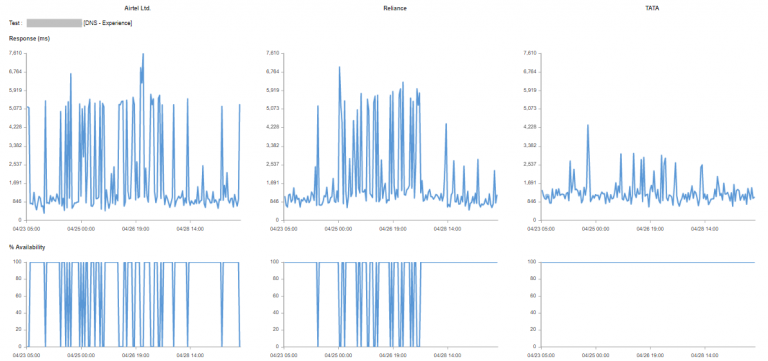Click the flat TATA availability line

648,263
